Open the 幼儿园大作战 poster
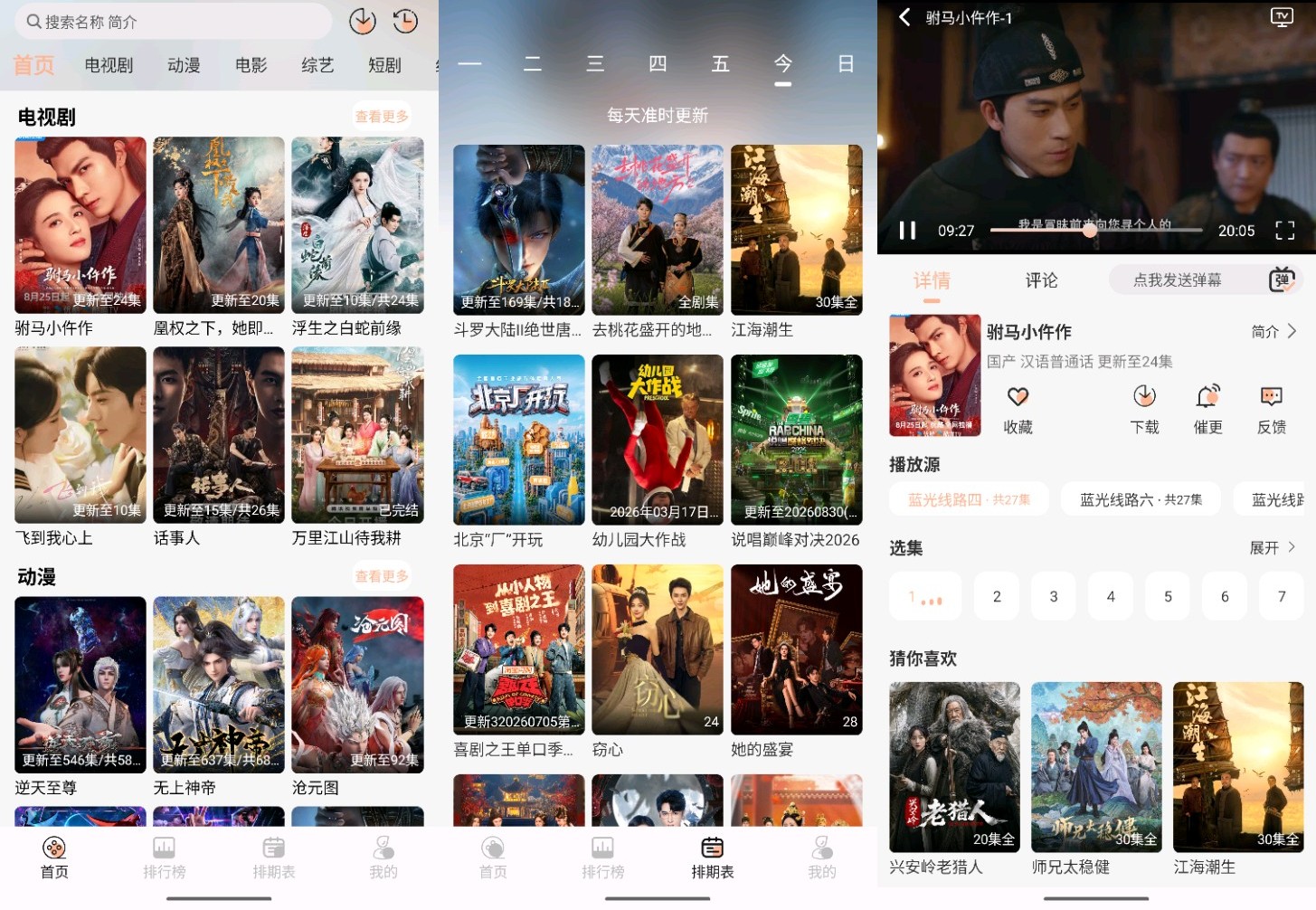The height and width of the screenshot is (910, 1316). pyautogui.click(x=658, y=440)
